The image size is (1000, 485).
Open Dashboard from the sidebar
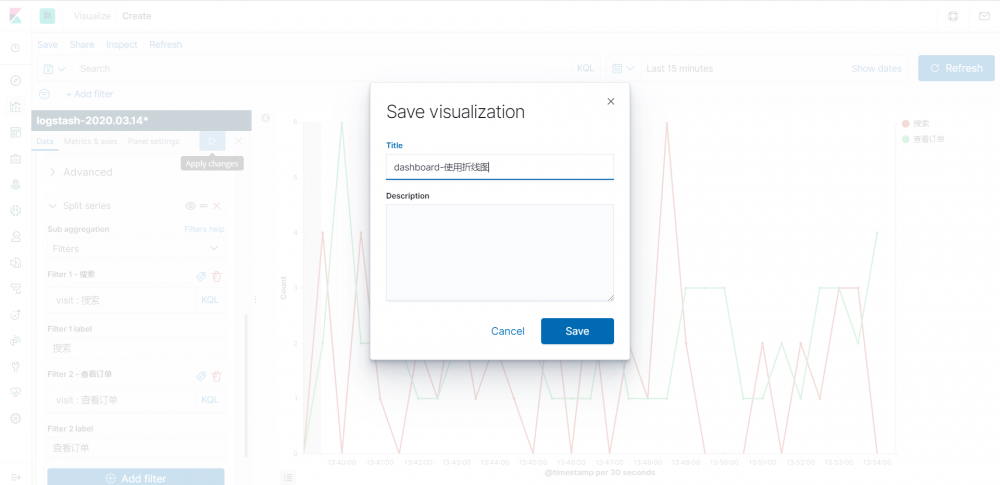point(16,133)
